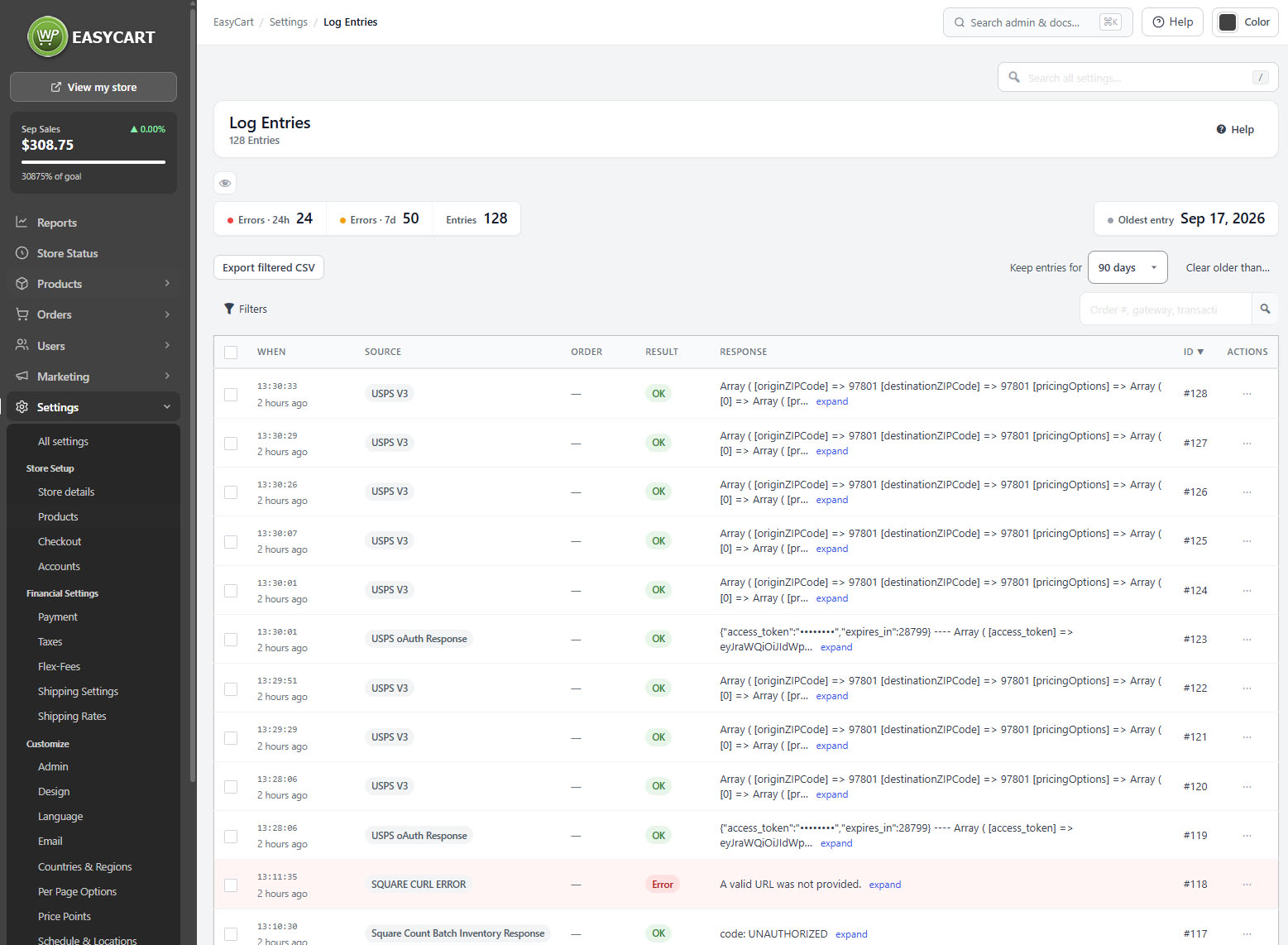Check the box for entry #127

click(231, 444)
